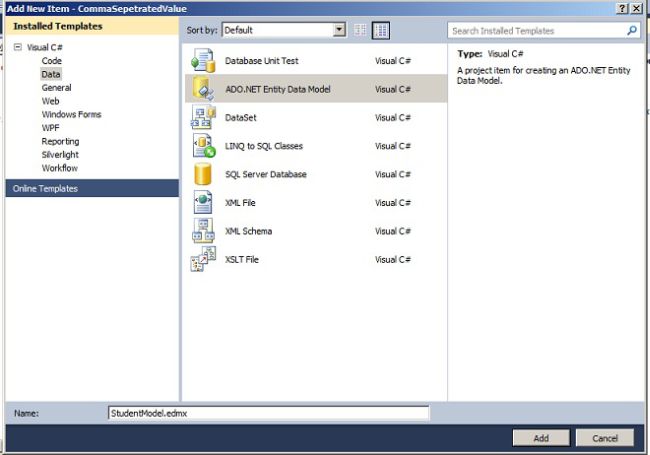Select the Reporting category

coord(60,141)
